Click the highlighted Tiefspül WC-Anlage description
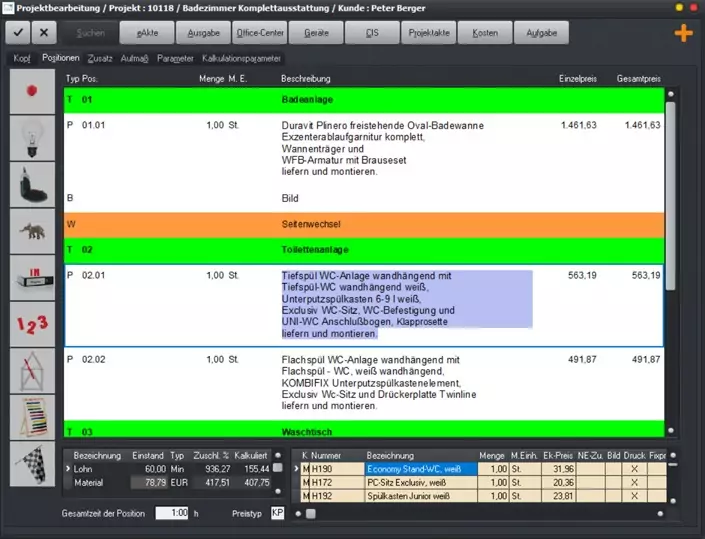 [407, 305]
